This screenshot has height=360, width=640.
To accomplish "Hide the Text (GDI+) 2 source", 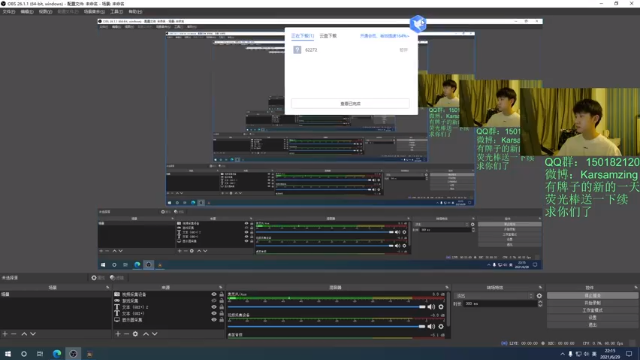I will click(214, 307).
